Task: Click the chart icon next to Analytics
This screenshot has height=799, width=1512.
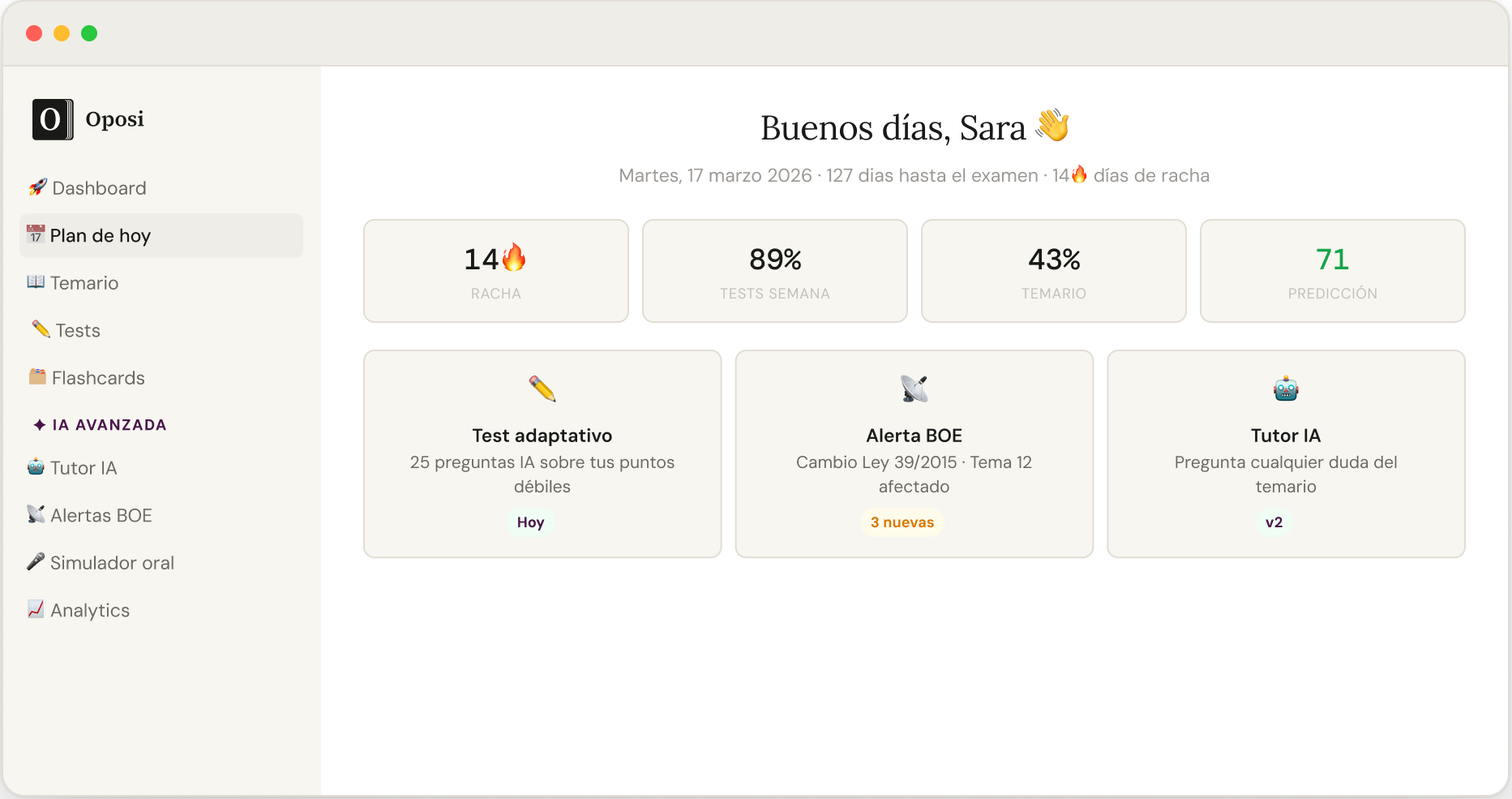Action: tap(36, 609)
